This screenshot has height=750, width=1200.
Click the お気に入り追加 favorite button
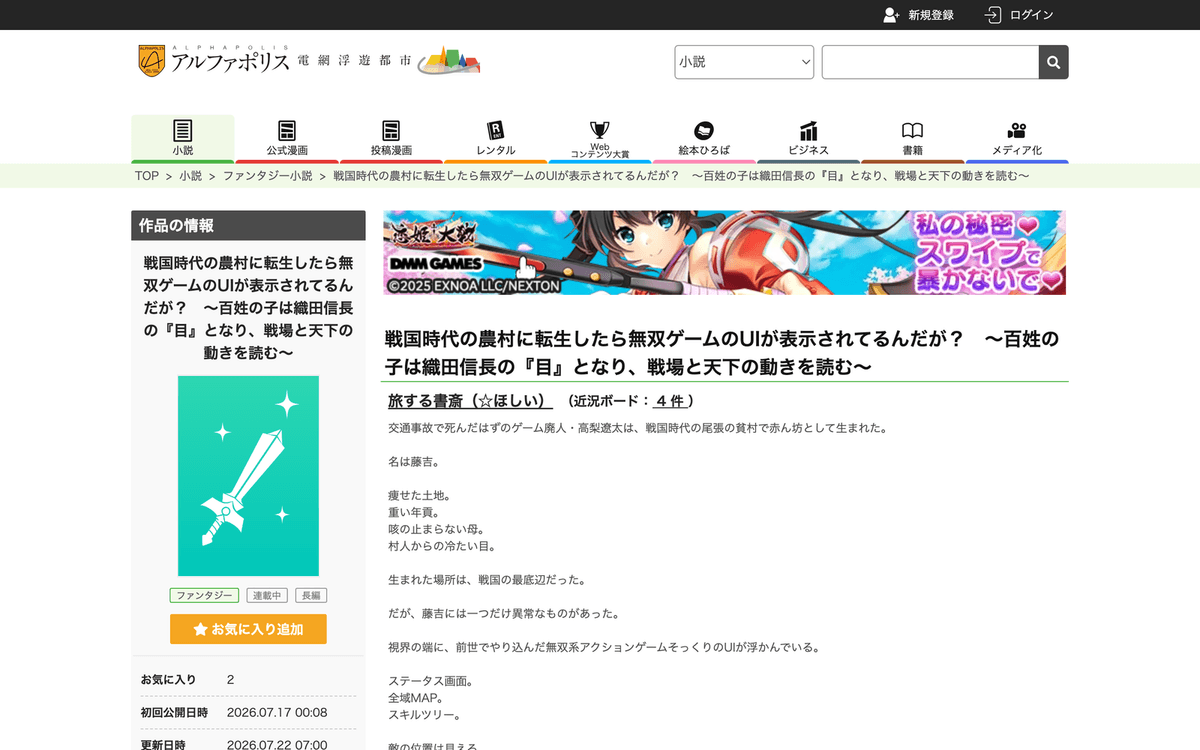248,629
